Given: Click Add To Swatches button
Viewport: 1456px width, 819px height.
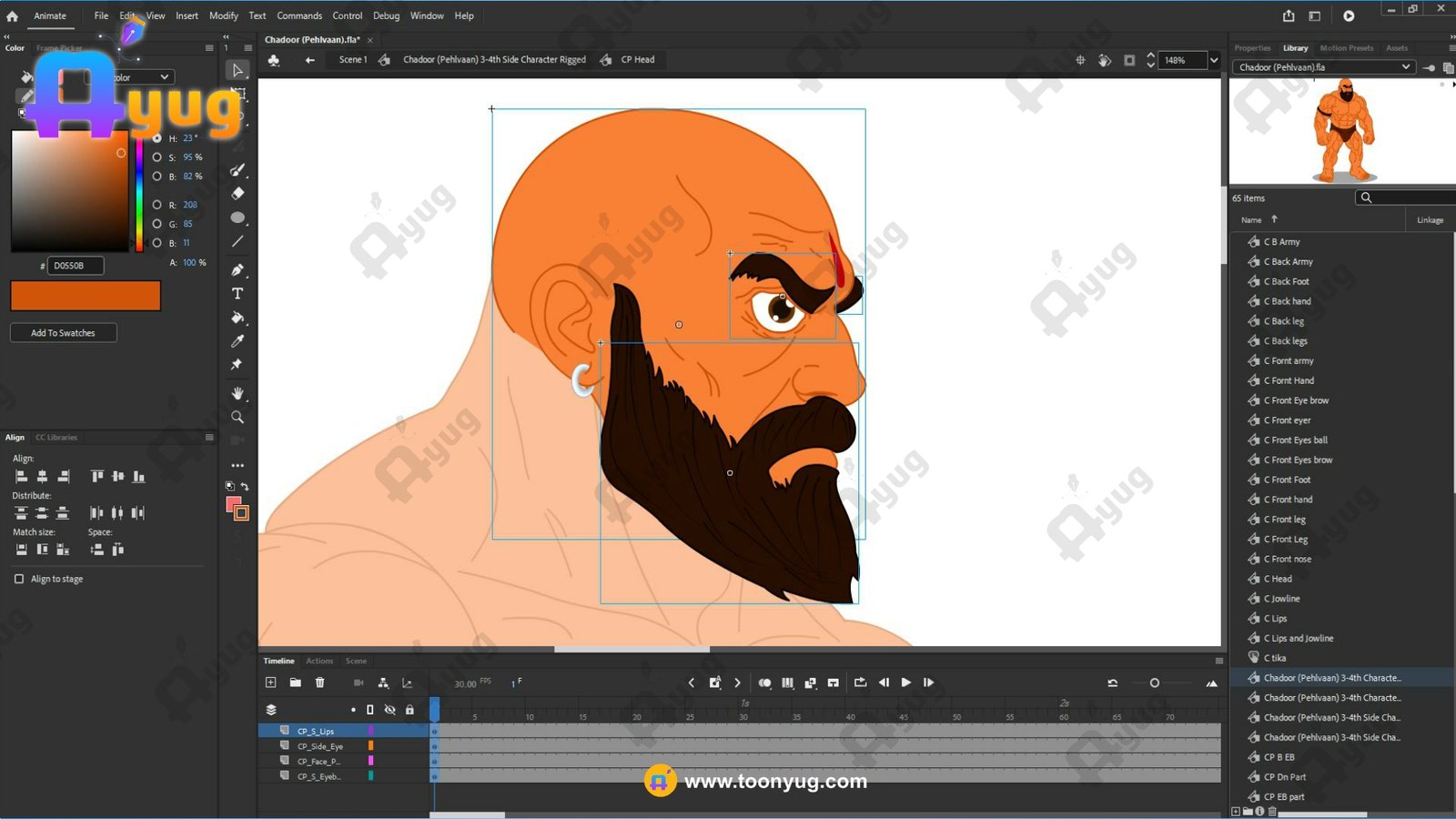Looking at the screenshot, I should [x=63, y=333].
